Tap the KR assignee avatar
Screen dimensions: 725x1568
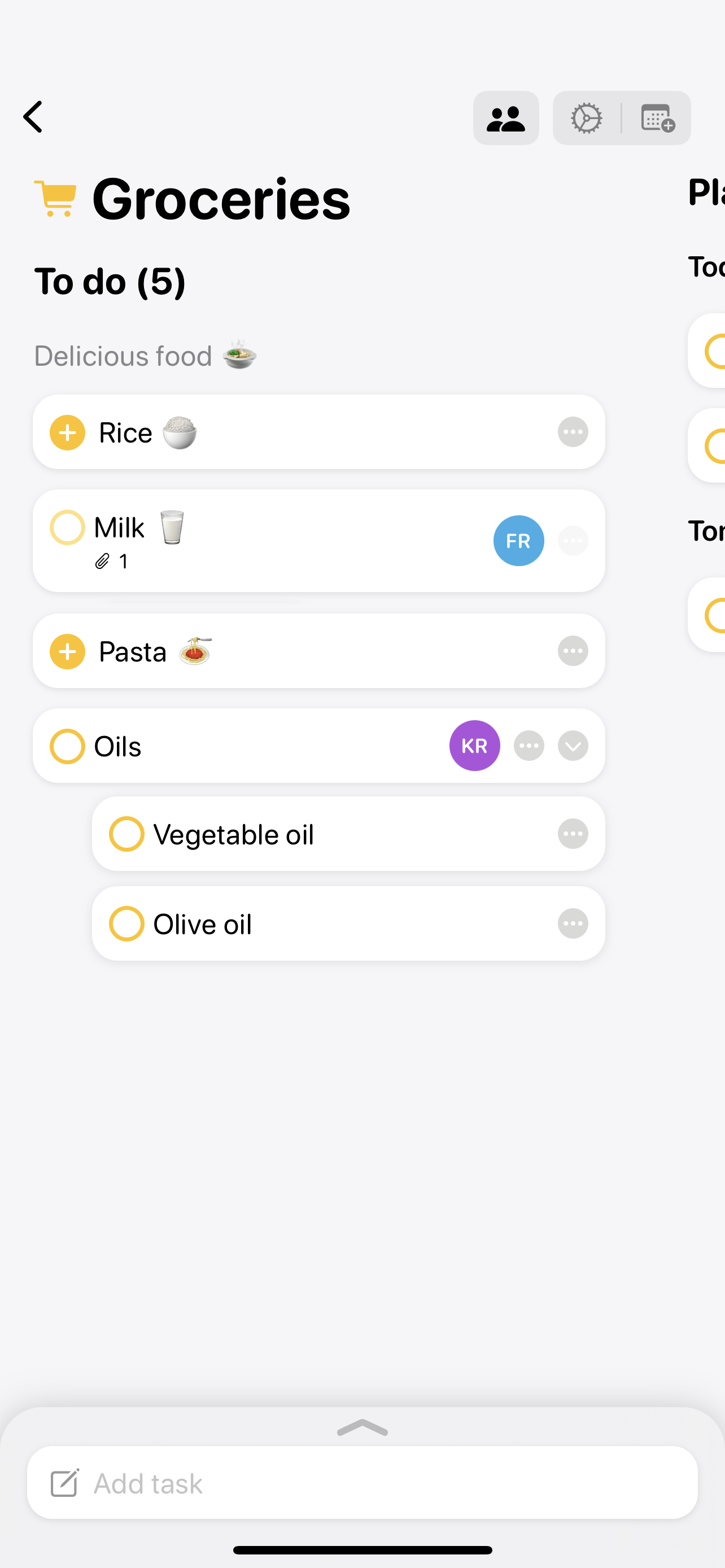[474, 746]
